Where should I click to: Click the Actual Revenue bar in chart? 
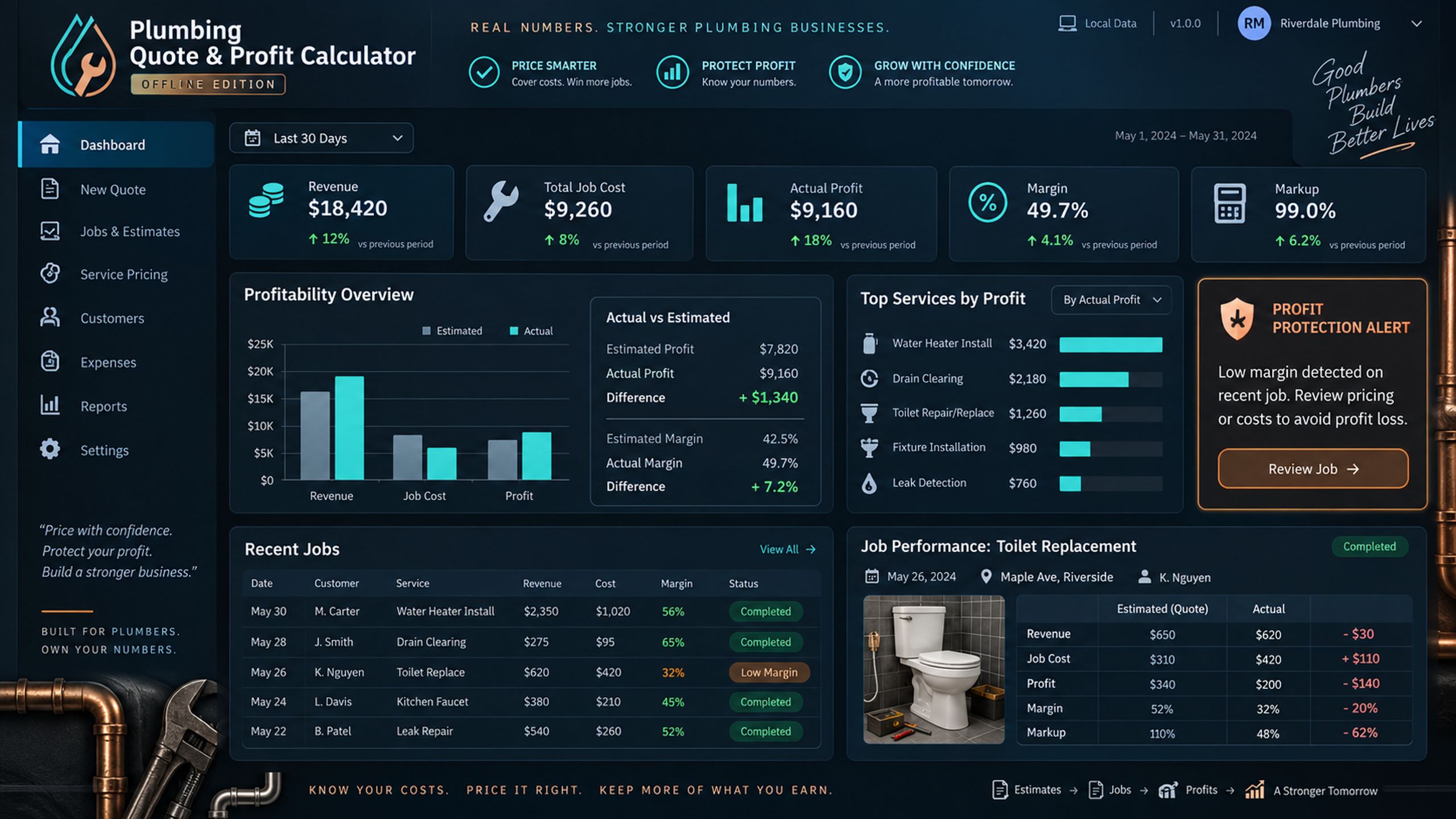[349, 428]
